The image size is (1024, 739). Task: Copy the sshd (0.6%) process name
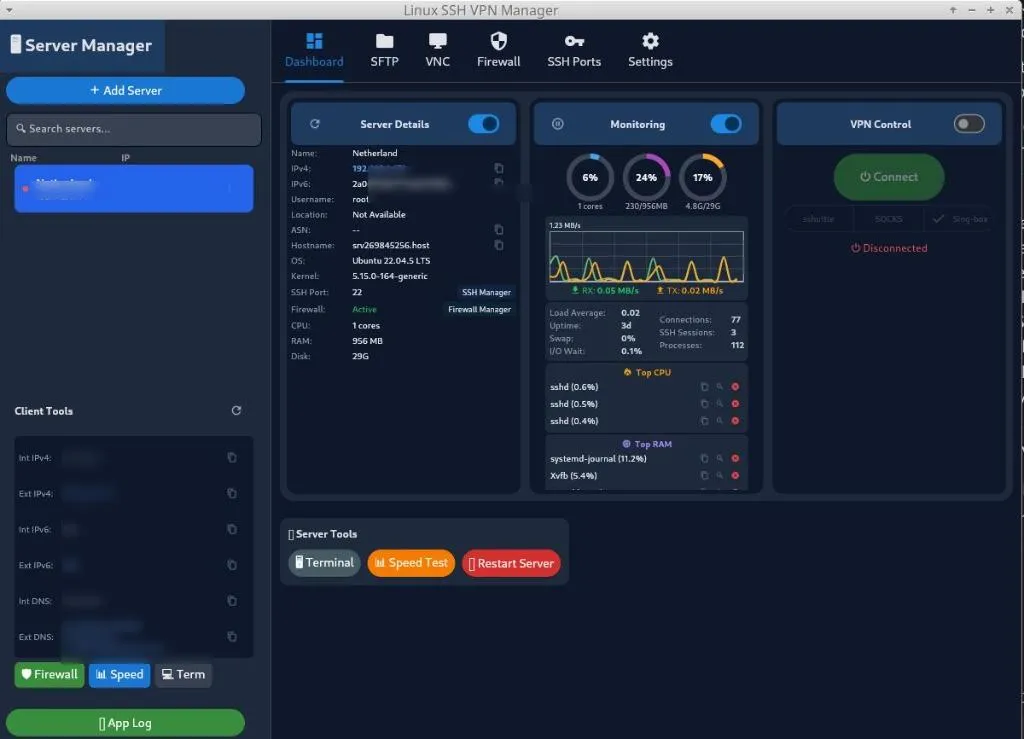[x=704, y=386]
